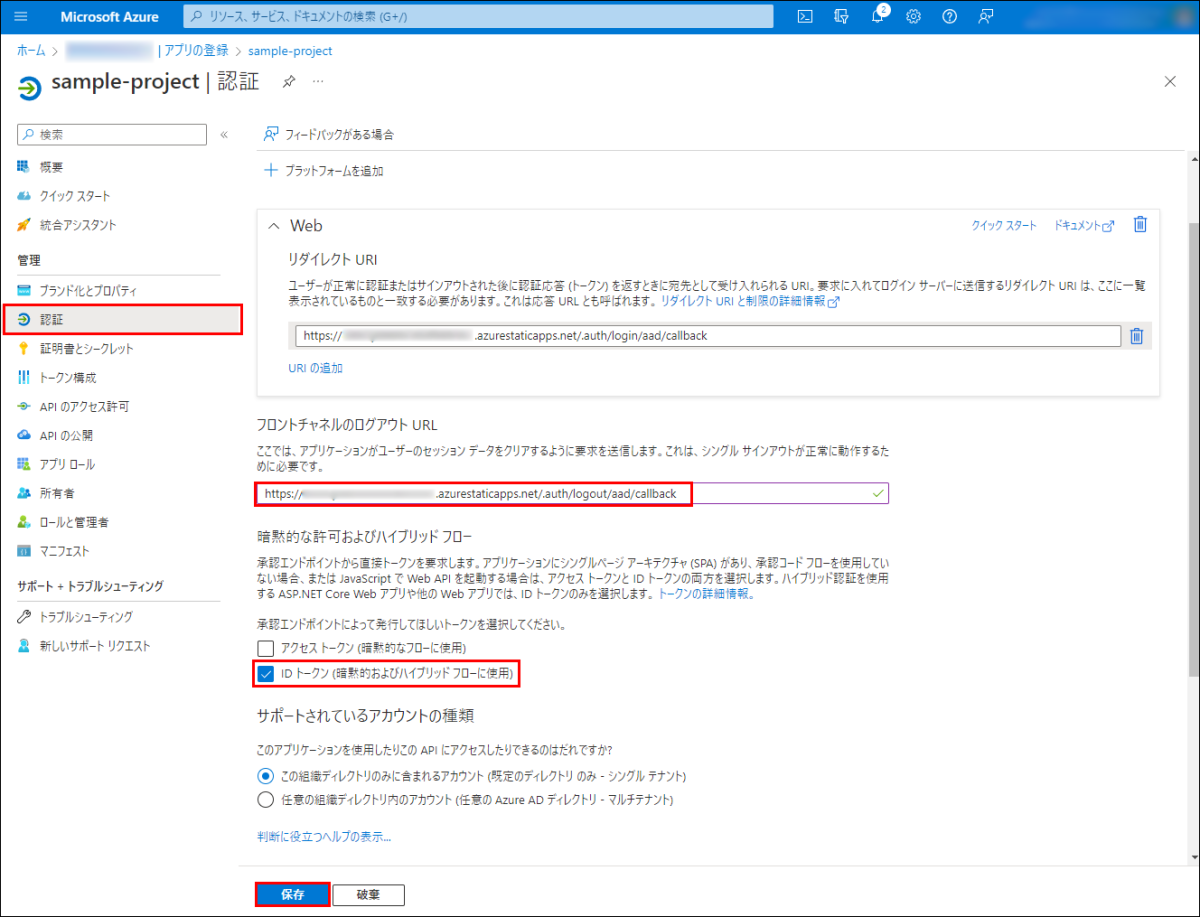
Task: Click the URI の追加 link
Action: coord(315,368)
